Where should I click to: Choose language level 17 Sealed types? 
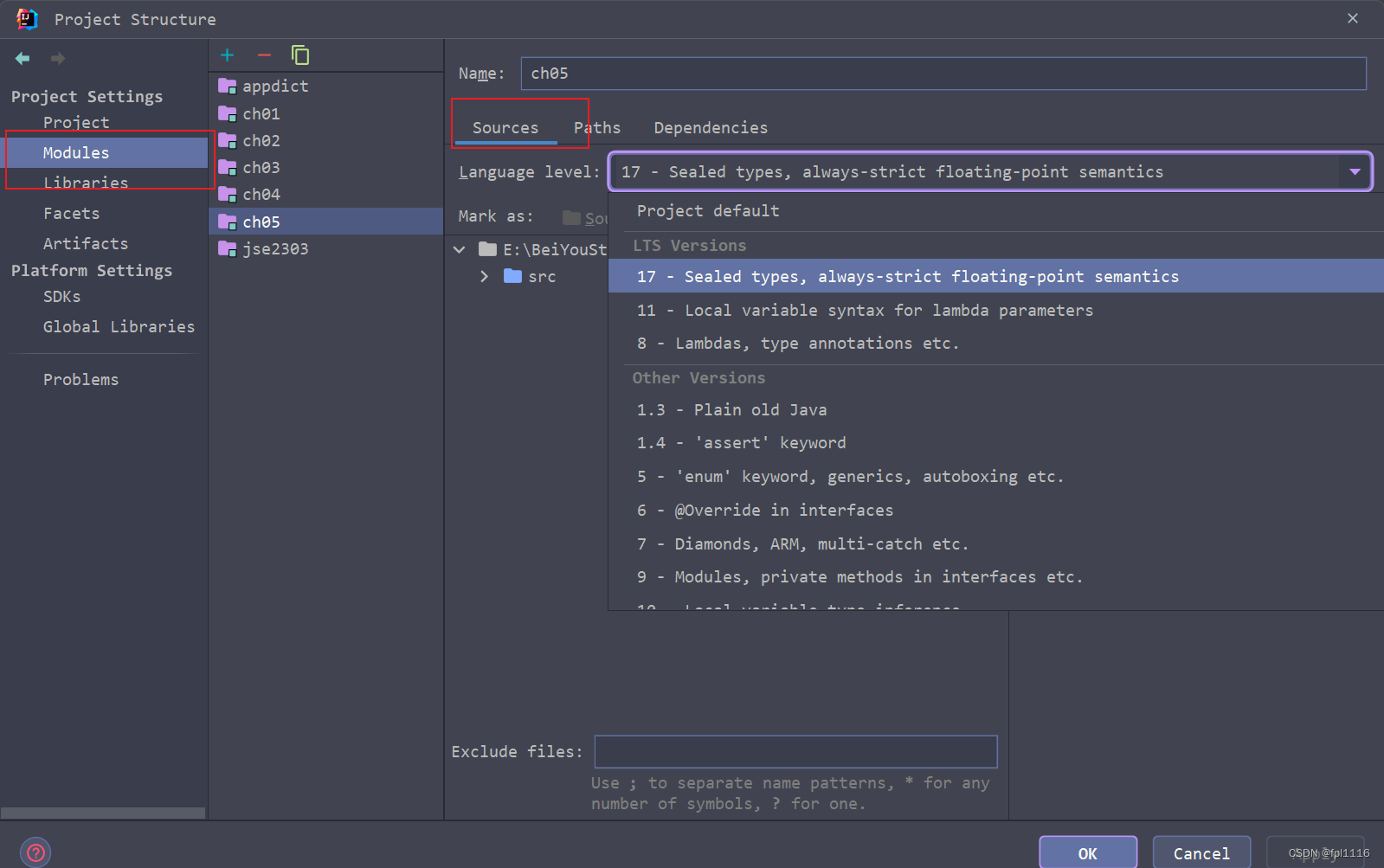[995, 276]
